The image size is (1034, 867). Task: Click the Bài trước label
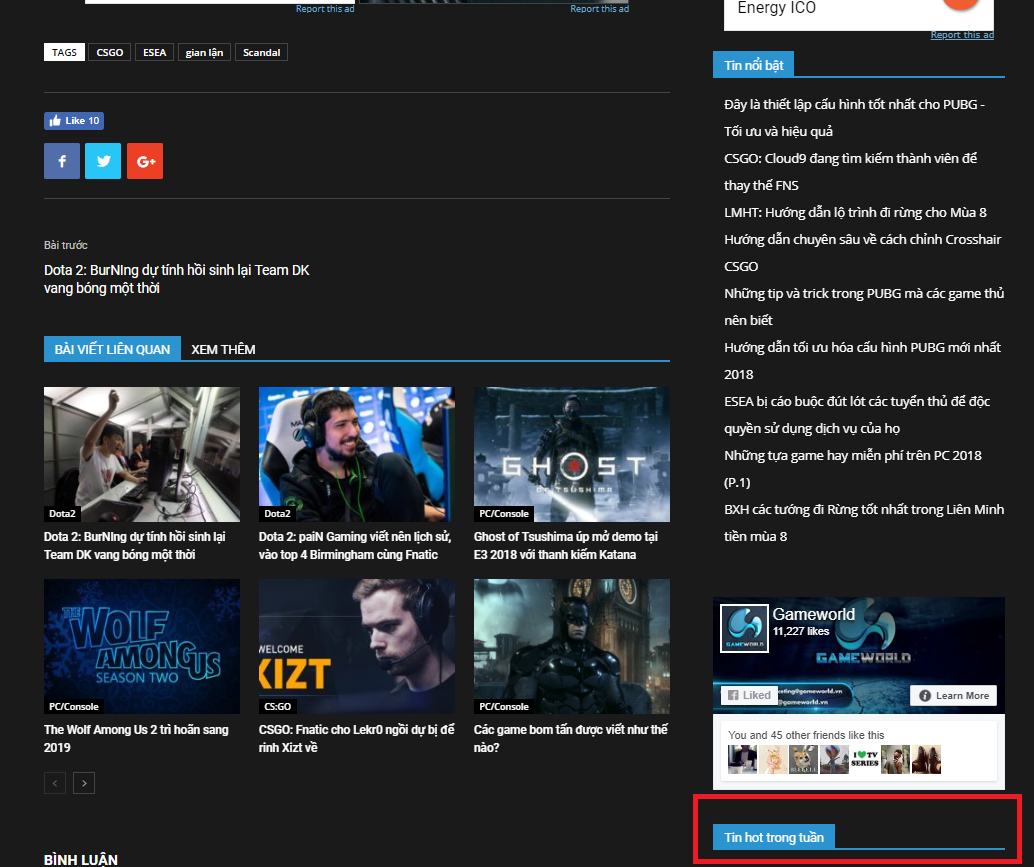66,245
